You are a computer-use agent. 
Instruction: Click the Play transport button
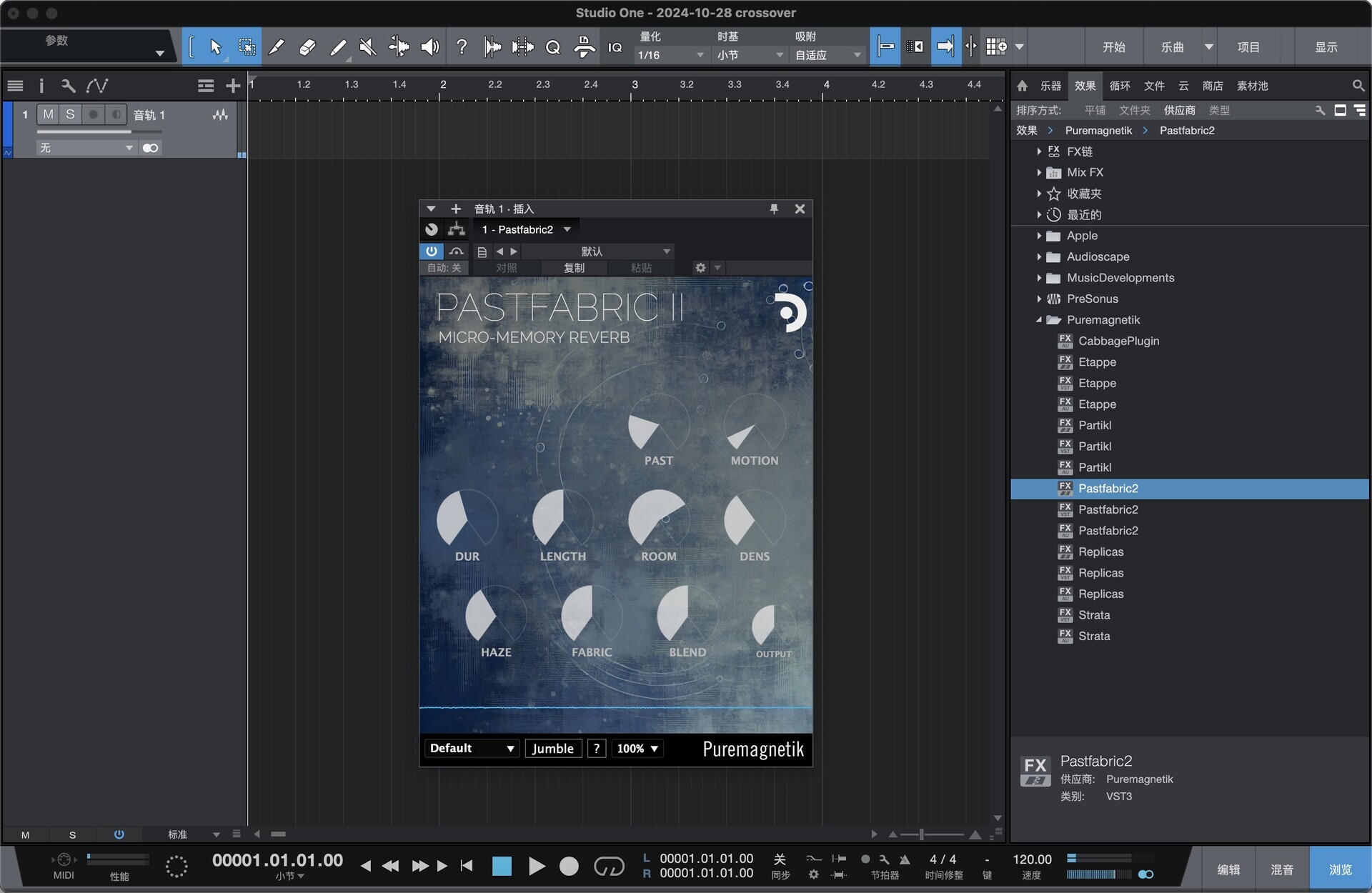536,866
